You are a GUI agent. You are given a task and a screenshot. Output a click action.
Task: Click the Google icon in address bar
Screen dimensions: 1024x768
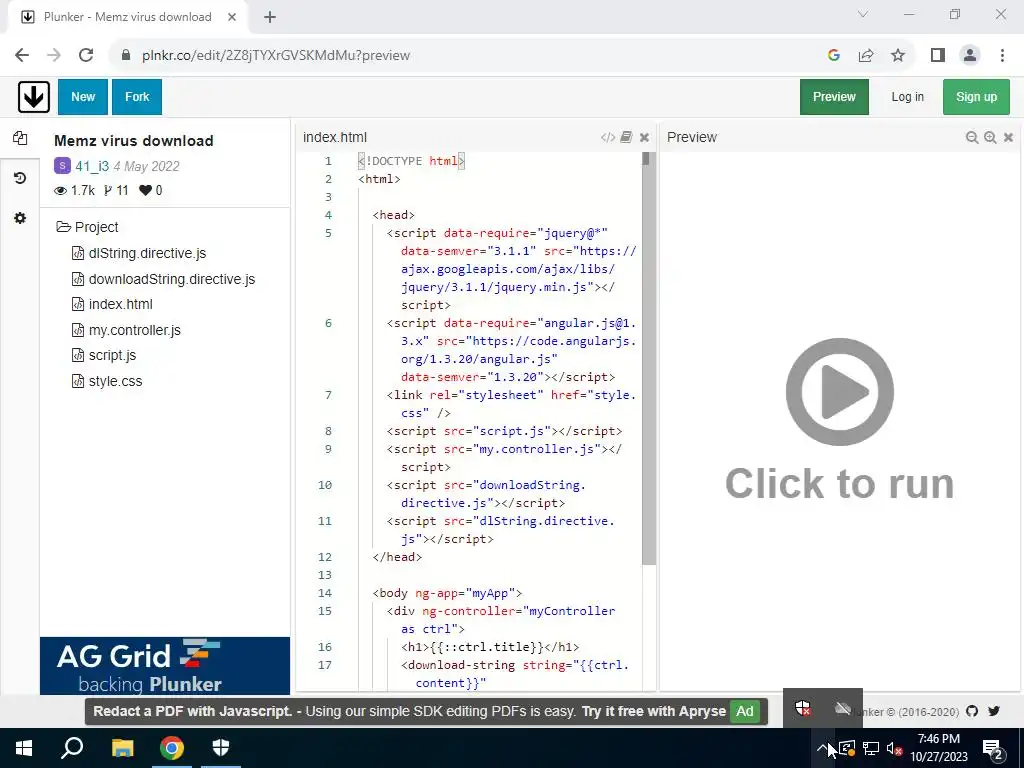833,56
